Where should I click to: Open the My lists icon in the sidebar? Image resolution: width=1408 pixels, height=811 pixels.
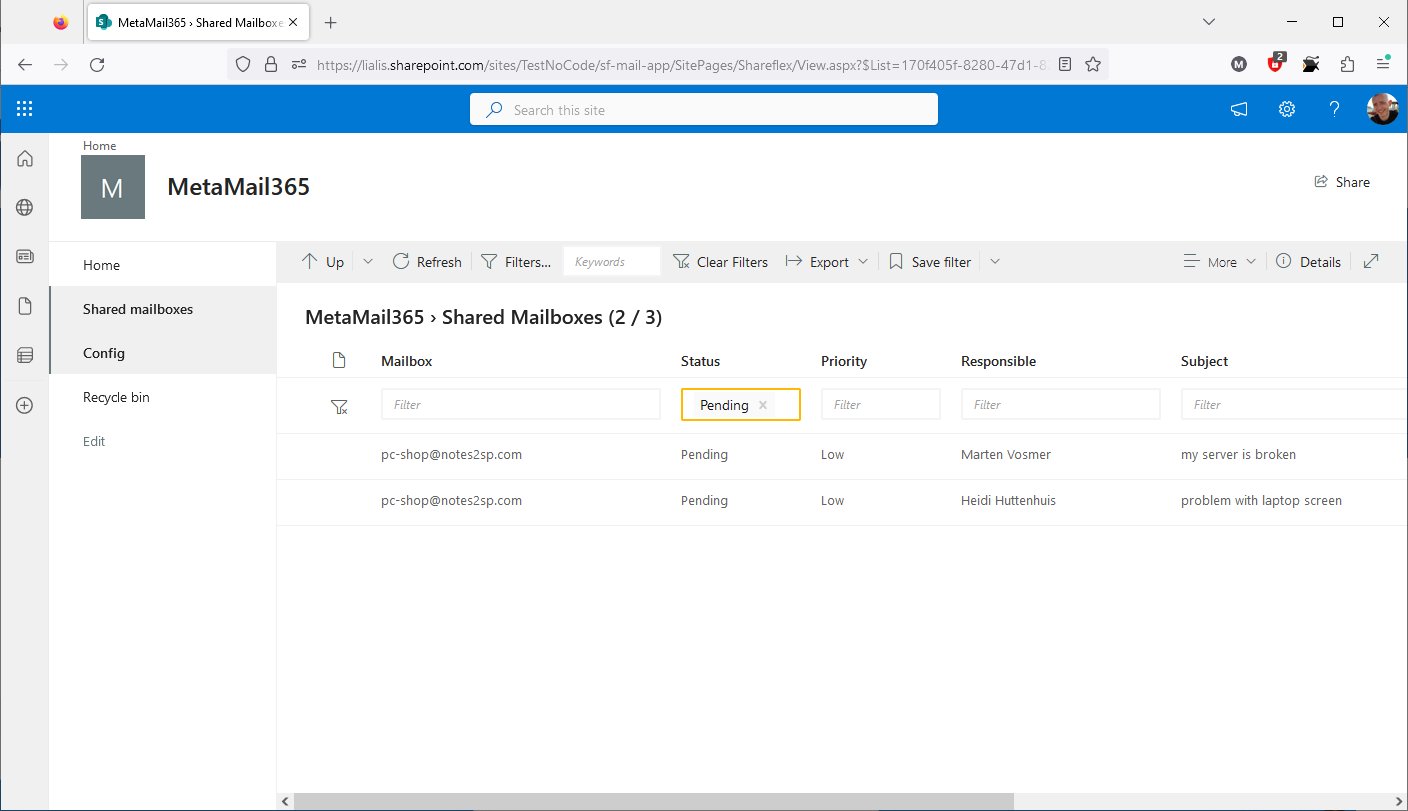click(25, 355)
